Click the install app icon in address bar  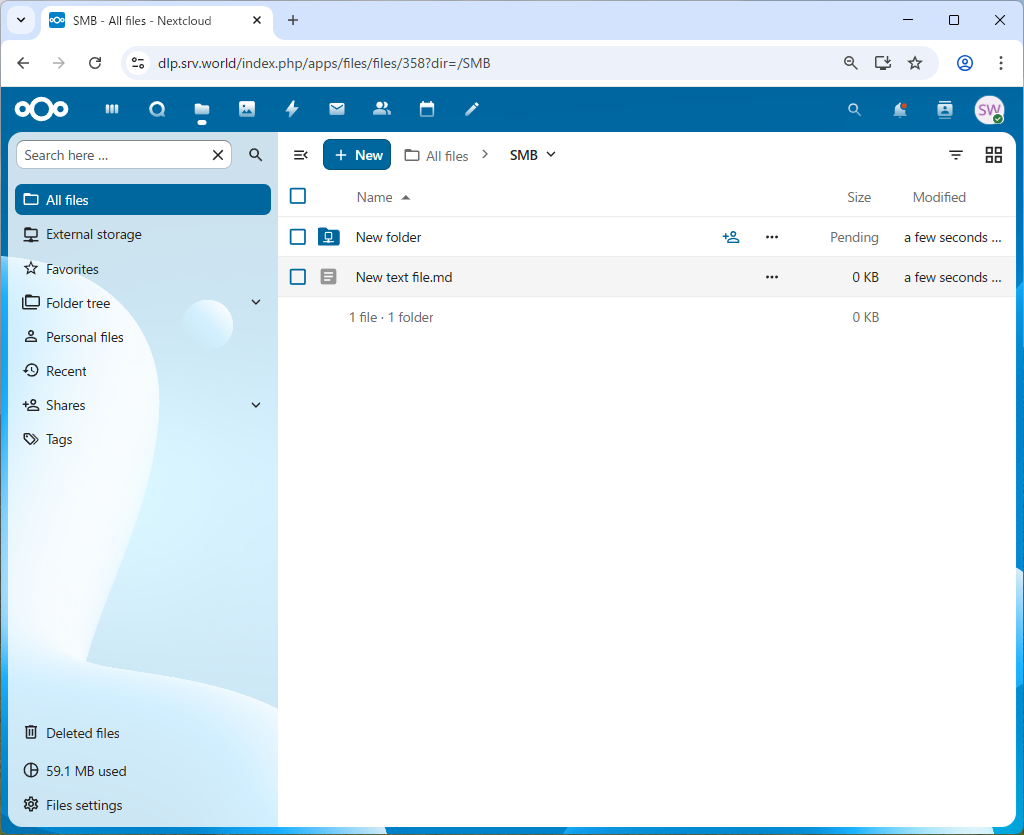click(883, 63)
